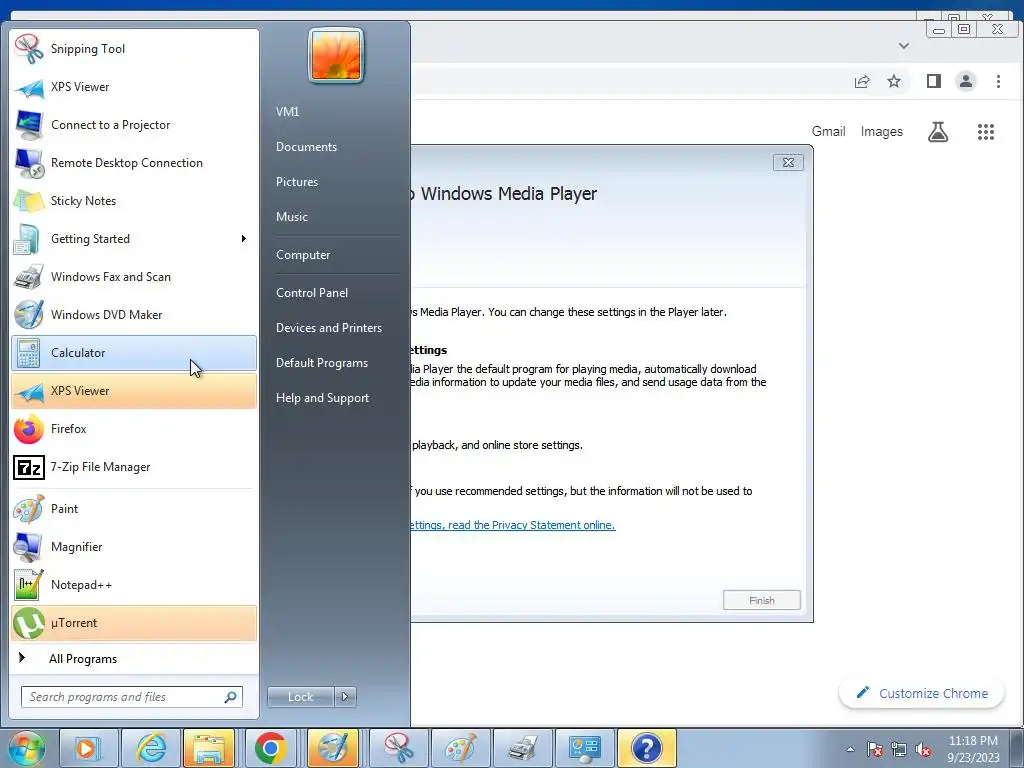This screenshot has width=1024, height=768.
Task: Open Action Center flag icon
Action: pos(874,749)
